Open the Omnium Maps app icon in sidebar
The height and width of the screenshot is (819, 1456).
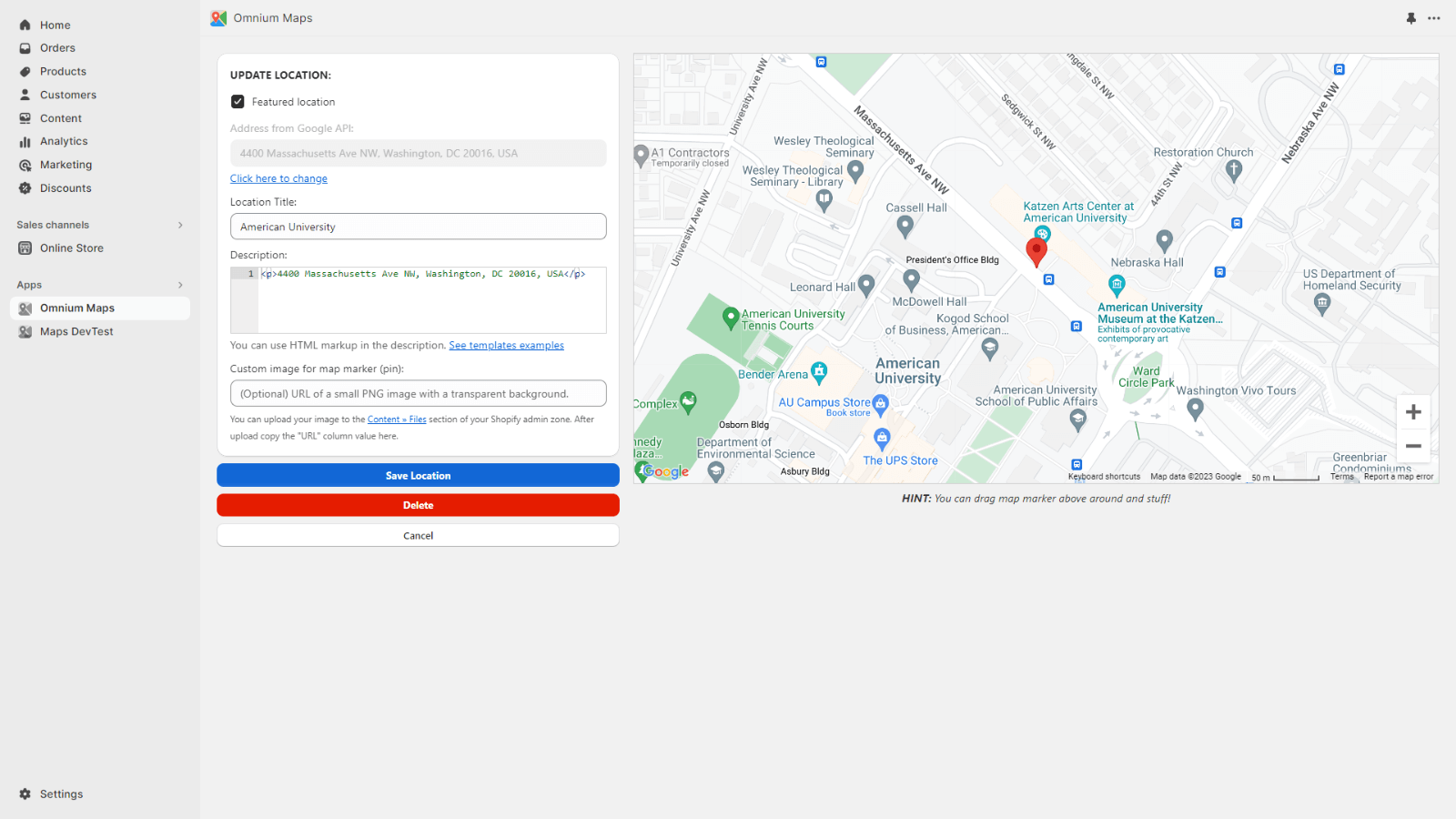tap(25, 308)
